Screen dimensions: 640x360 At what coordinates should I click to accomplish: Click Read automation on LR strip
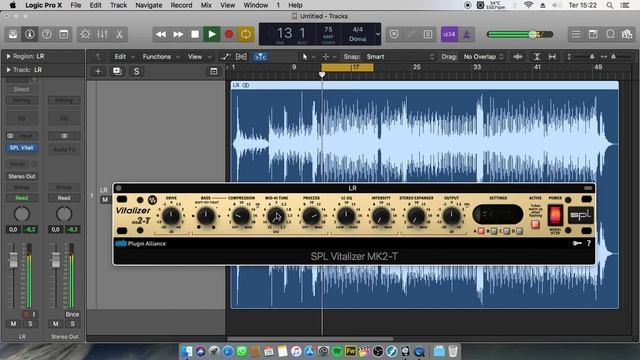(22, 198)
